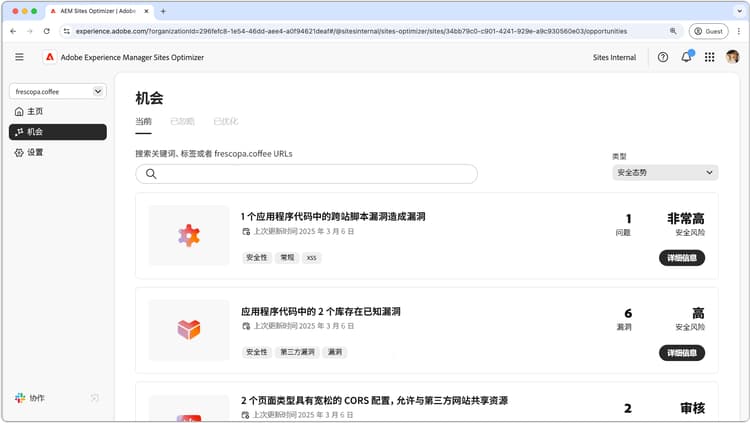Viewport: 750px width, 423px height.
Task: Open the user profile avatar
Action: click(732, 57)
